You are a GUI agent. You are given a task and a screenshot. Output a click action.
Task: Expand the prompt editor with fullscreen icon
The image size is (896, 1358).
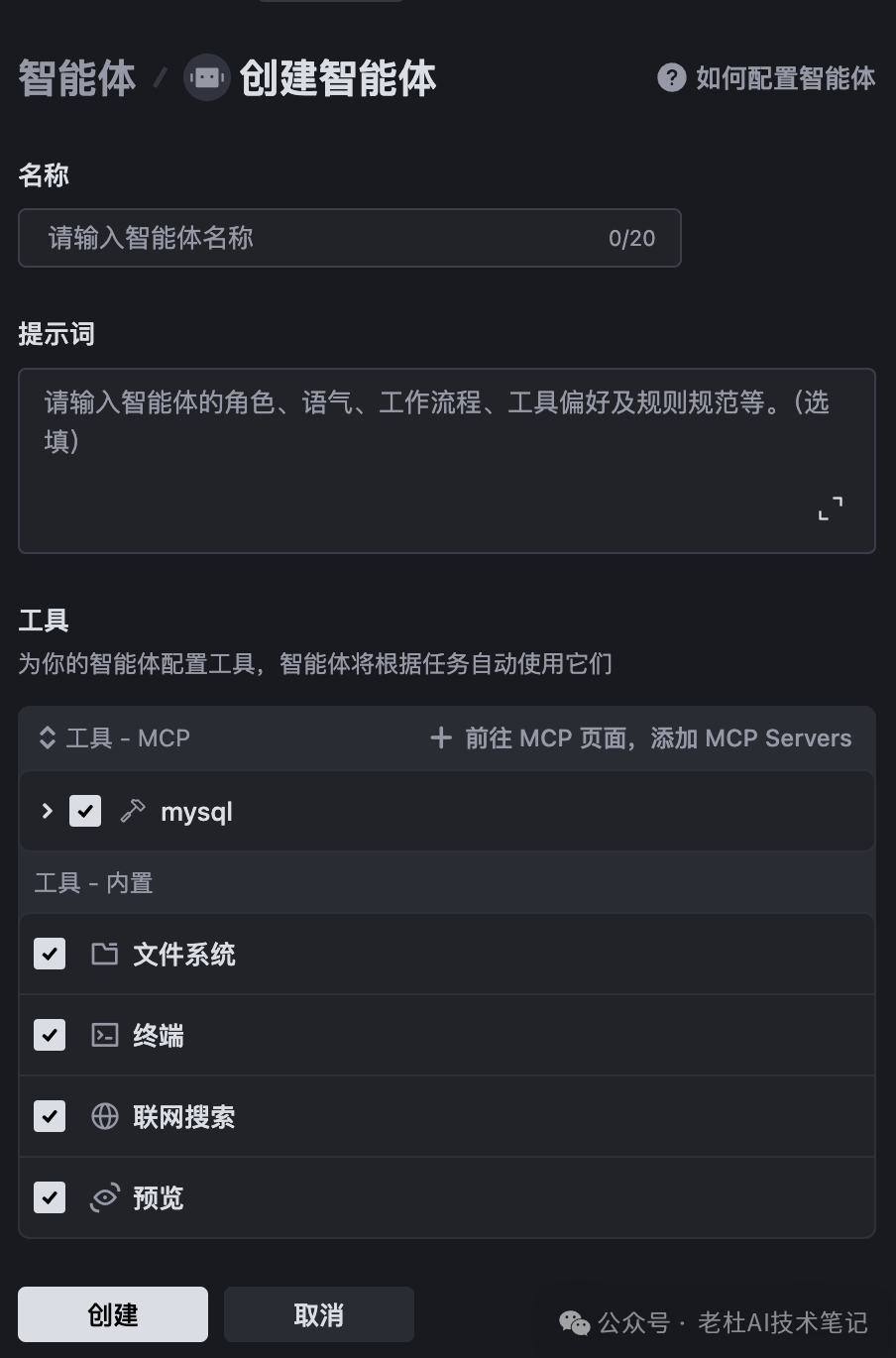831,509
